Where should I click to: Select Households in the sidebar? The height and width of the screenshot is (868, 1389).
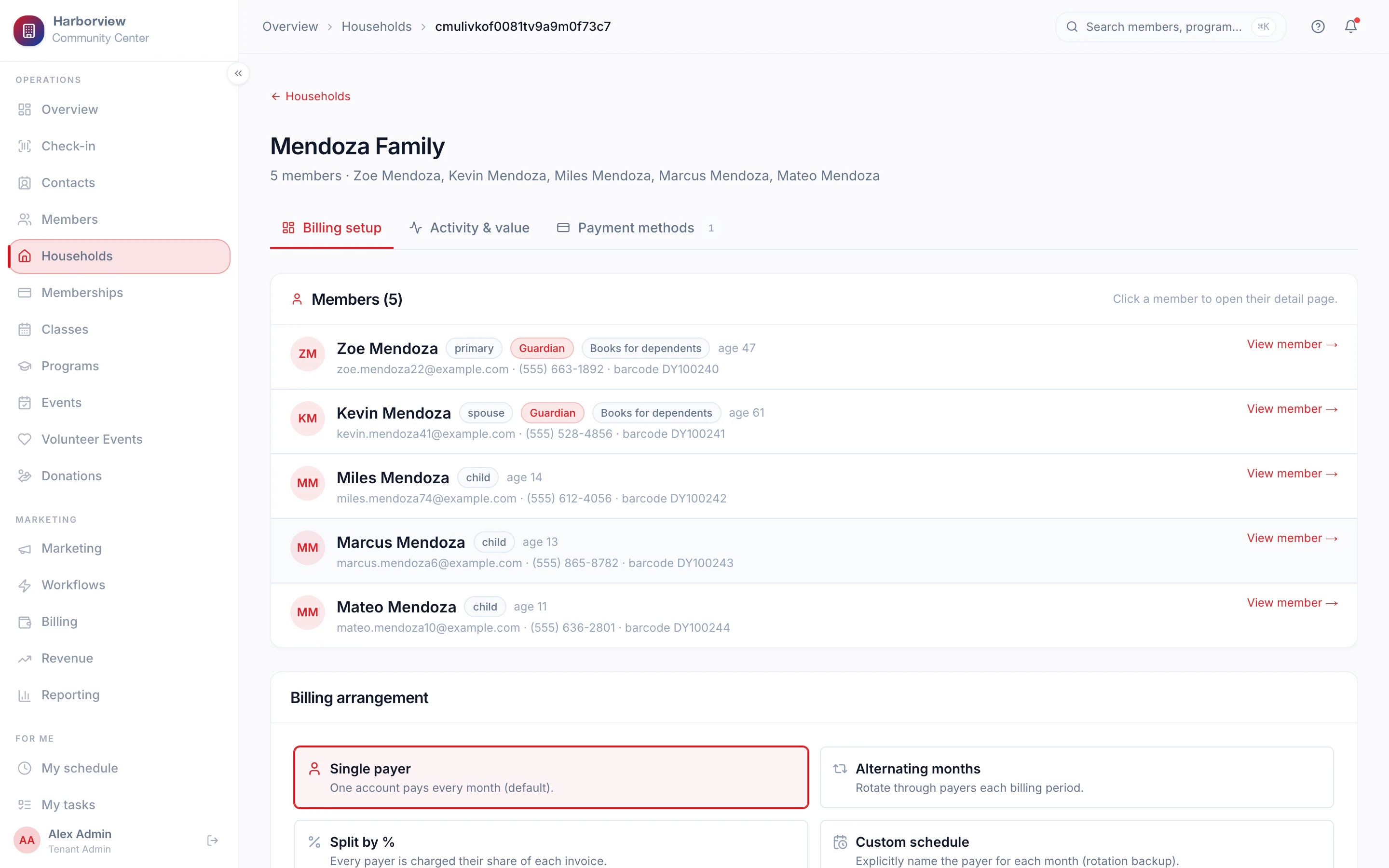click(120, 256)
